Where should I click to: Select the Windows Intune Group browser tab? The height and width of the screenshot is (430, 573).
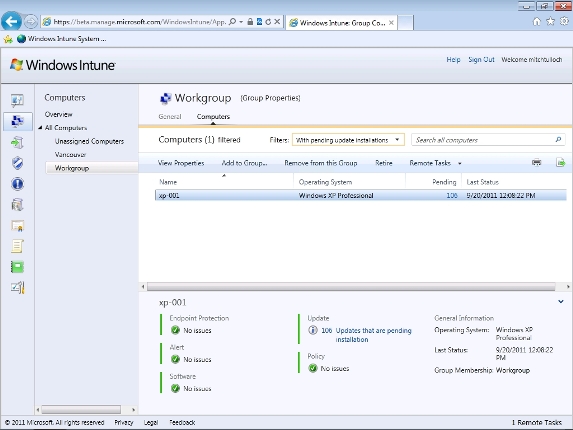[341, 23]
